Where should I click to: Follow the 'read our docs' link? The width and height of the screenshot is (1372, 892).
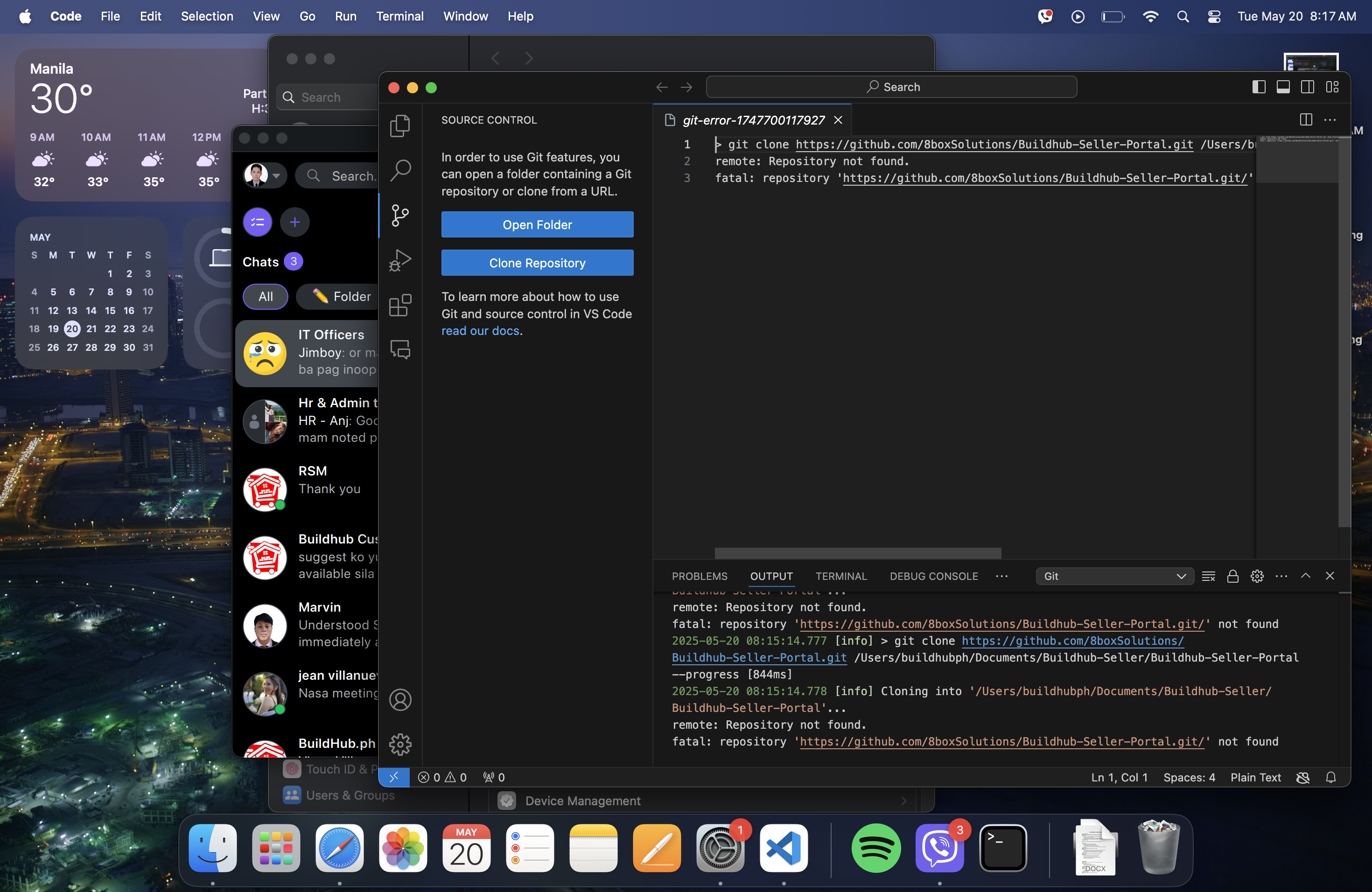480,331
